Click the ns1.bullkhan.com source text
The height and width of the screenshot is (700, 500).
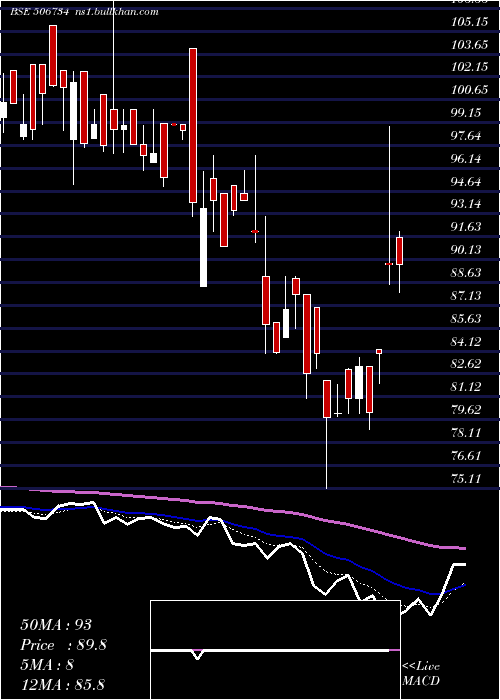tap(116, 12)
